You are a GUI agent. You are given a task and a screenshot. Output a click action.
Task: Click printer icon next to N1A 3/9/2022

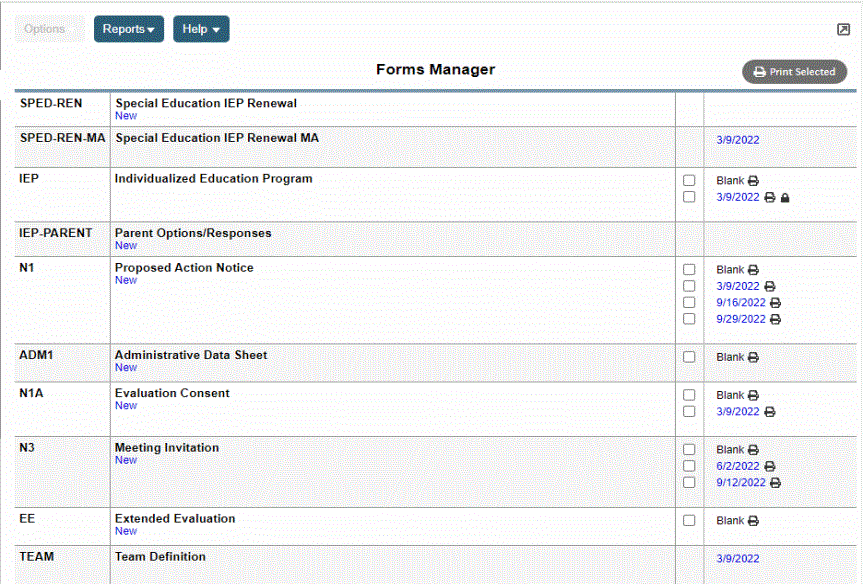[769, 412]
